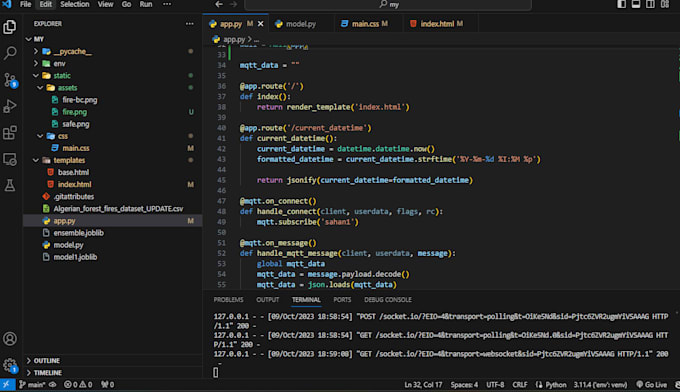The height and width of the screenshot is (392, 680).
Task: Open the Run menu
Action: [x=146, y=4]
